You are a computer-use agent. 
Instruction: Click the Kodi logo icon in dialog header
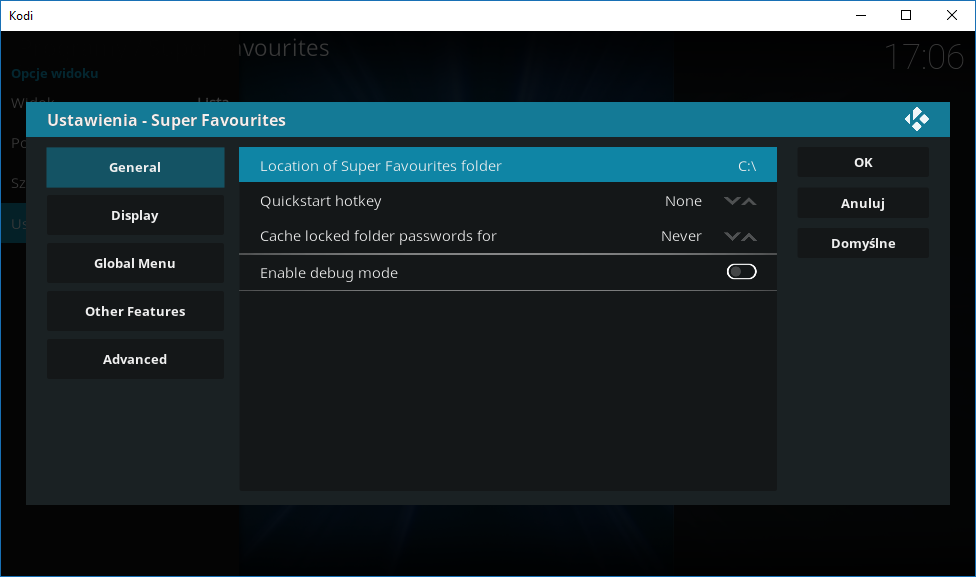click(916, 119)
